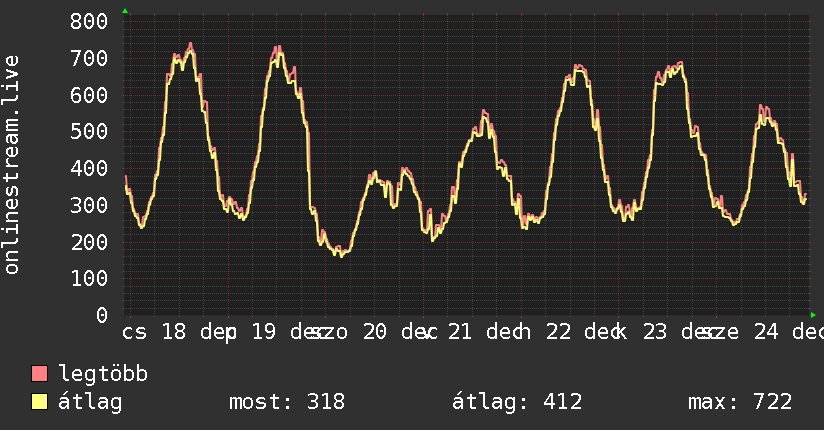
Task: Select the átlag legend label
Action: point(90,402)
